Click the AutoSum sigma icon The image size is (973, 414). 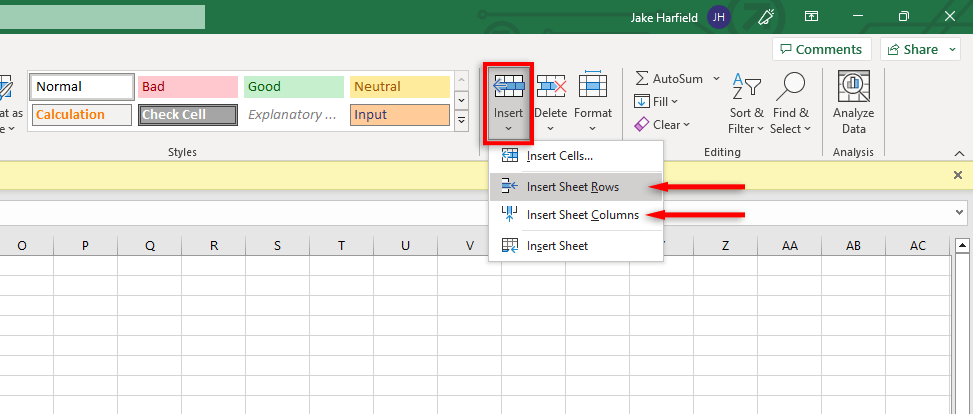[x=642, y=78]
